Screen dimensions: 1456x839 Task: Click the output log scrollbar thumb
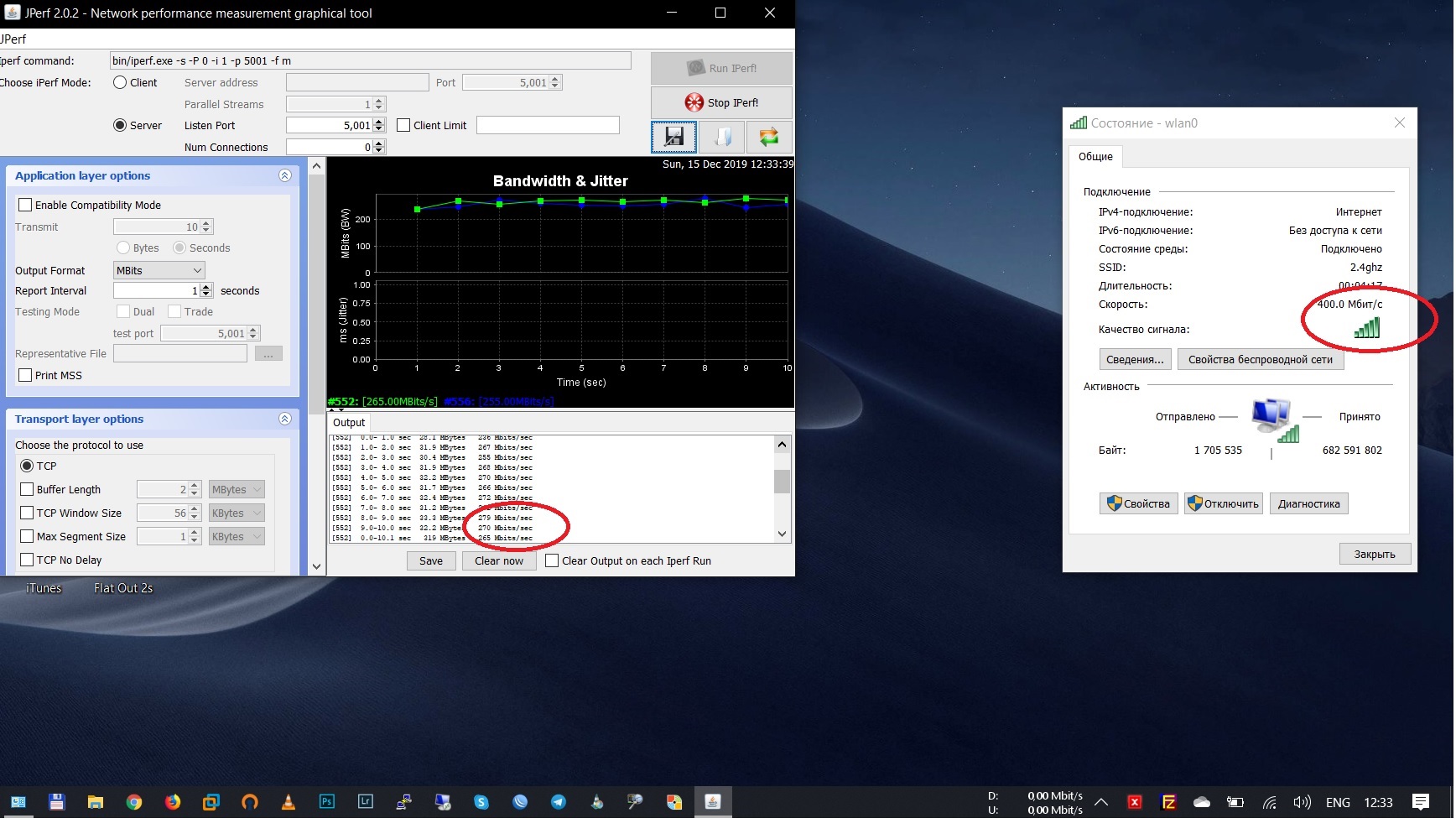click(782, 481)
